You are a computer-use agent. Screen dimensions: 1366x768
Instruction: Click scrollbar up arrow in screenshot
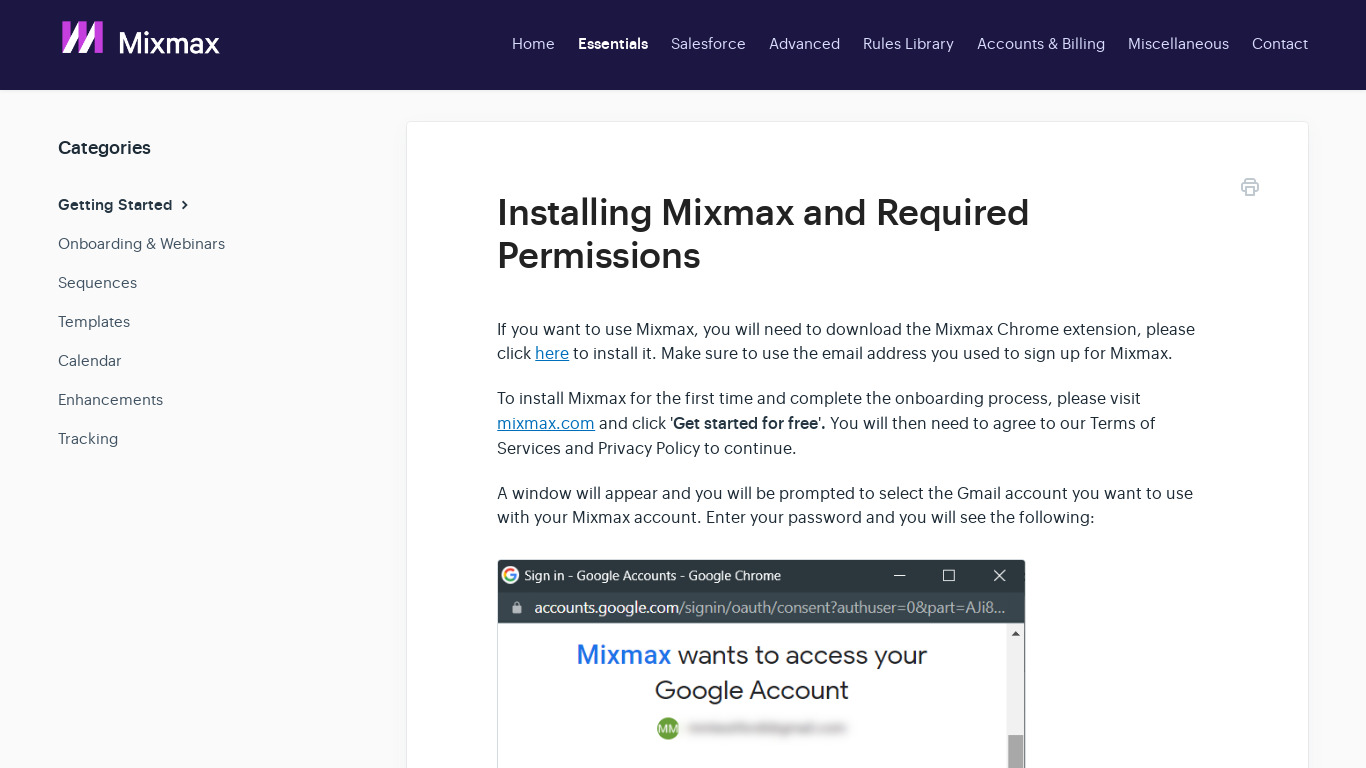[1016, 634]
